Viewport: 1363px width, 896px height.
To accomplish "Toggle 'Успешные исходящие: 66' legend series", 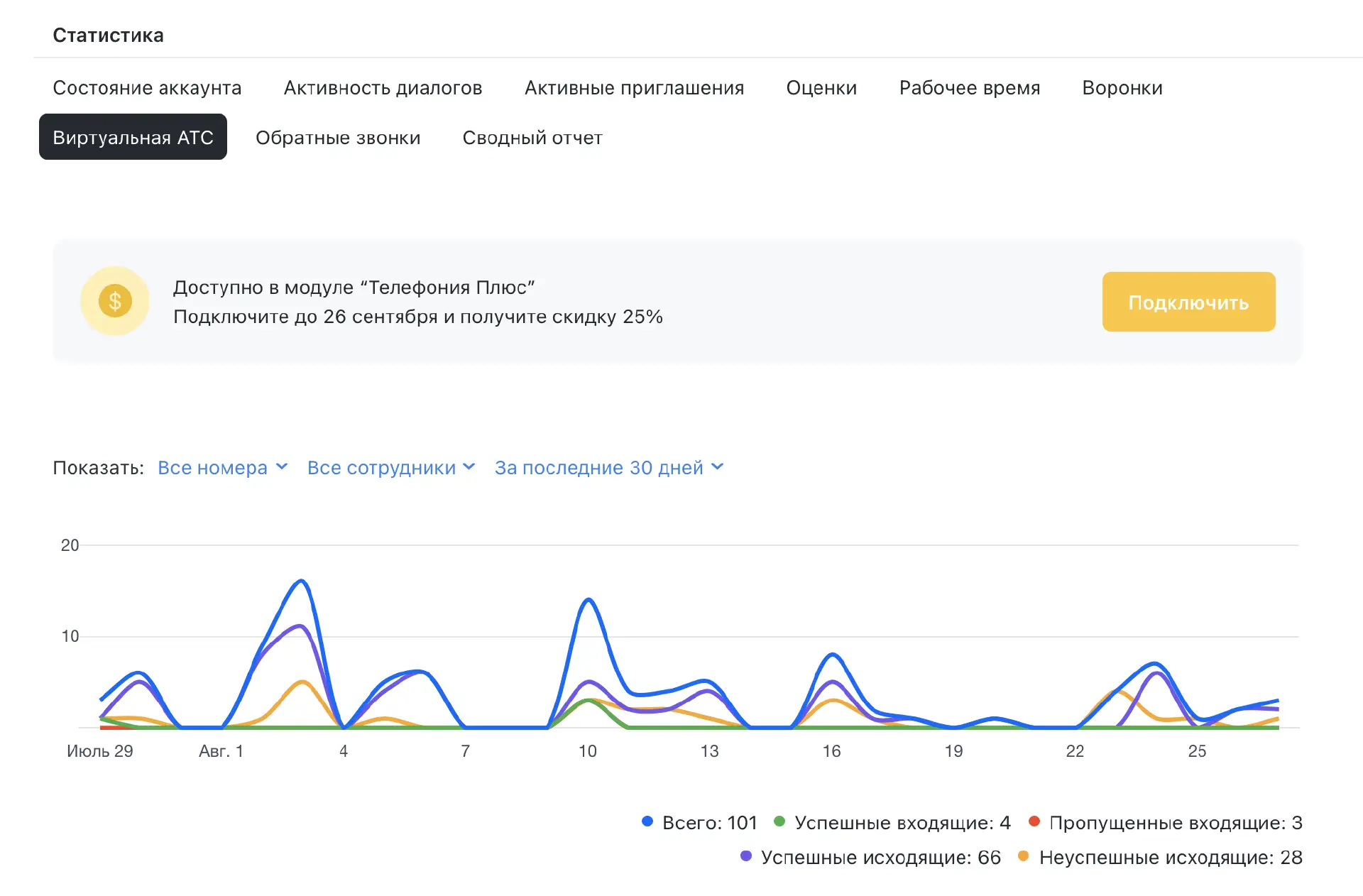I will (x=880, y=857).
